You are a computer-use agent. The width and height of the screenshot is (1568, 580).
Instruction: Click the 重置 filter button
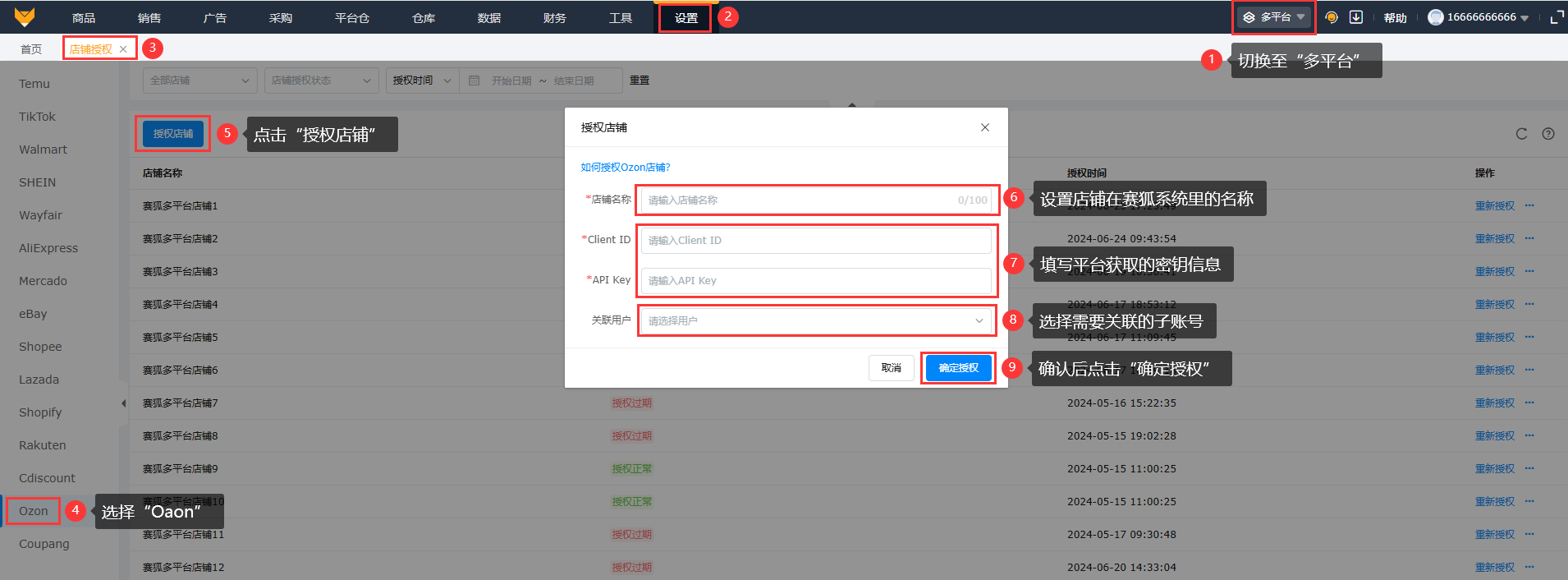(640, 81)
